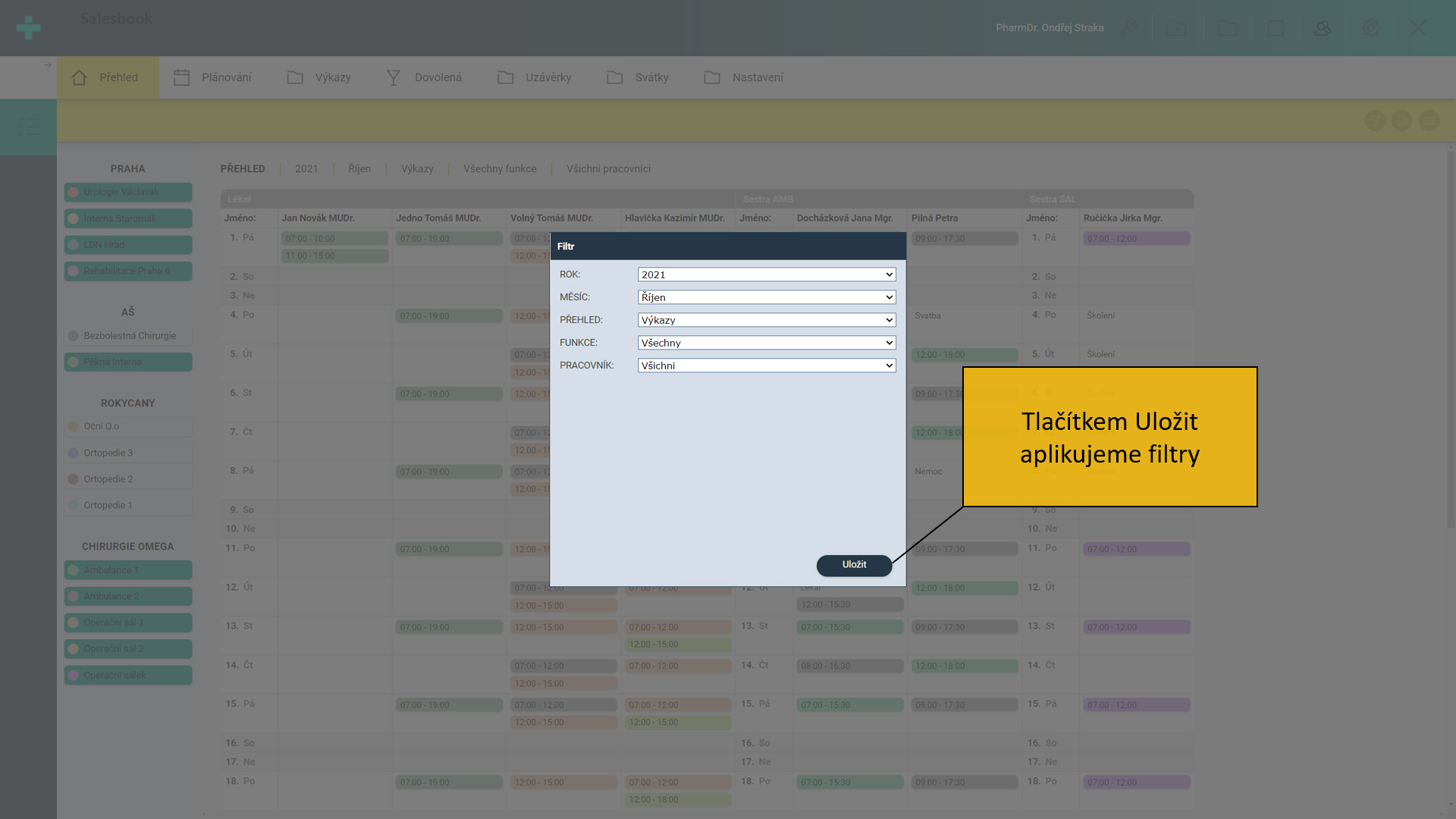The image size is (1456, 819).
Task: Toggle the Urologie Václavák department
Action: point(127,192)
